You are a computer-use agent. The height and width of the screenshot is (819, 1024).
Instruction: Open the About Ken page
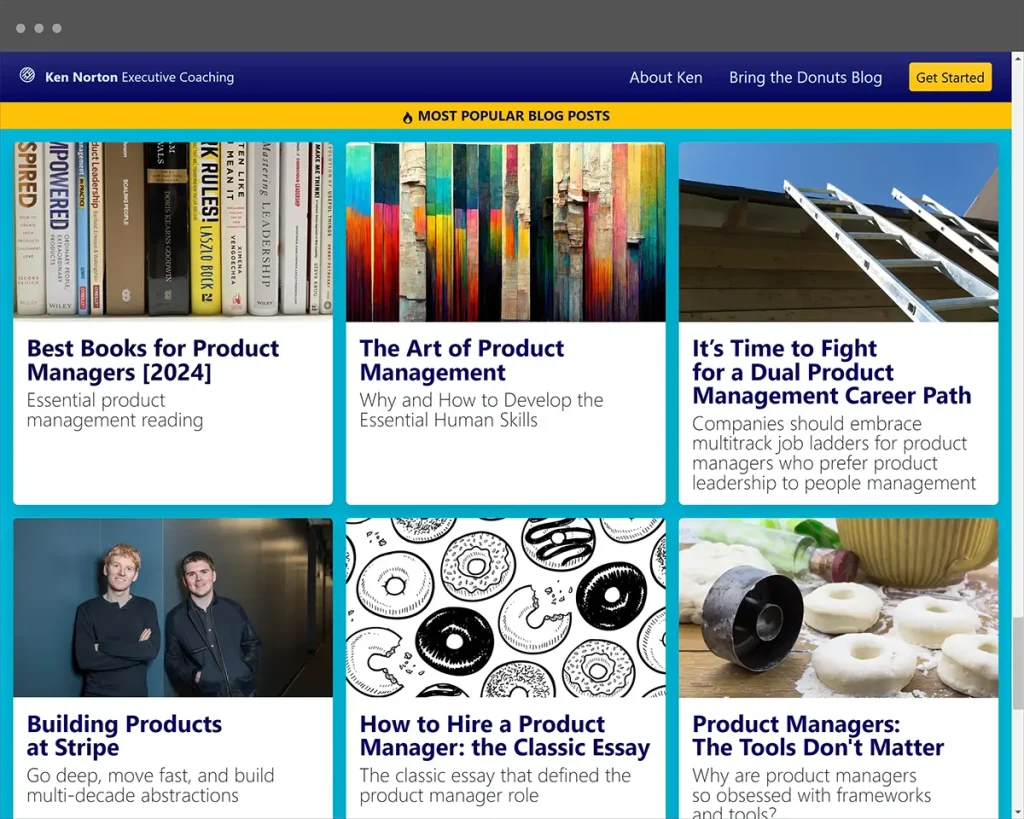665,77
